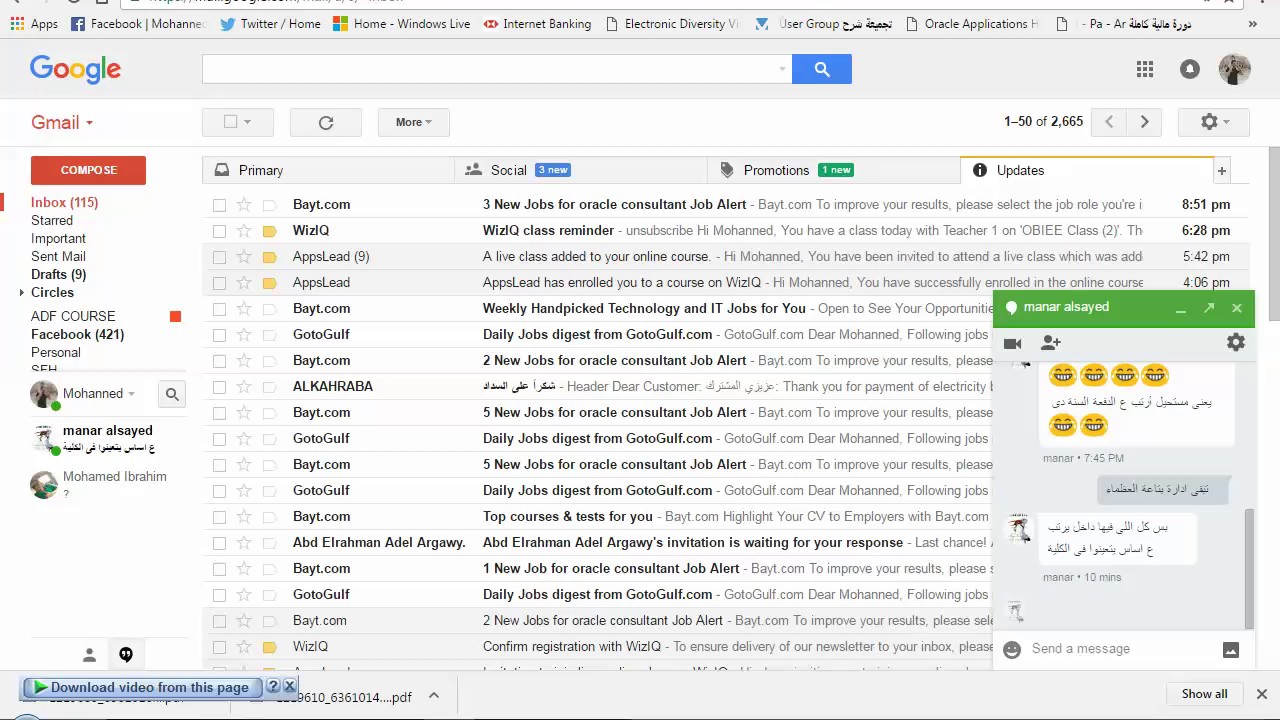Start a video call with manar alsayed
The width and height of the screenshot is (1280, 720).
(x=1012, y=343)
